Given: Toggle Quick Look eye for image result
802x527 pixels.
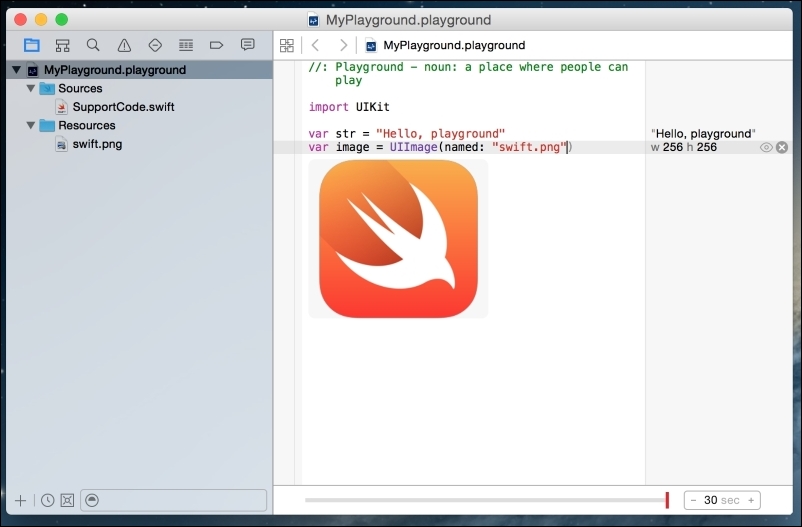Looking at the screenshot, I should pyautogui.click(x=766, y=147).
